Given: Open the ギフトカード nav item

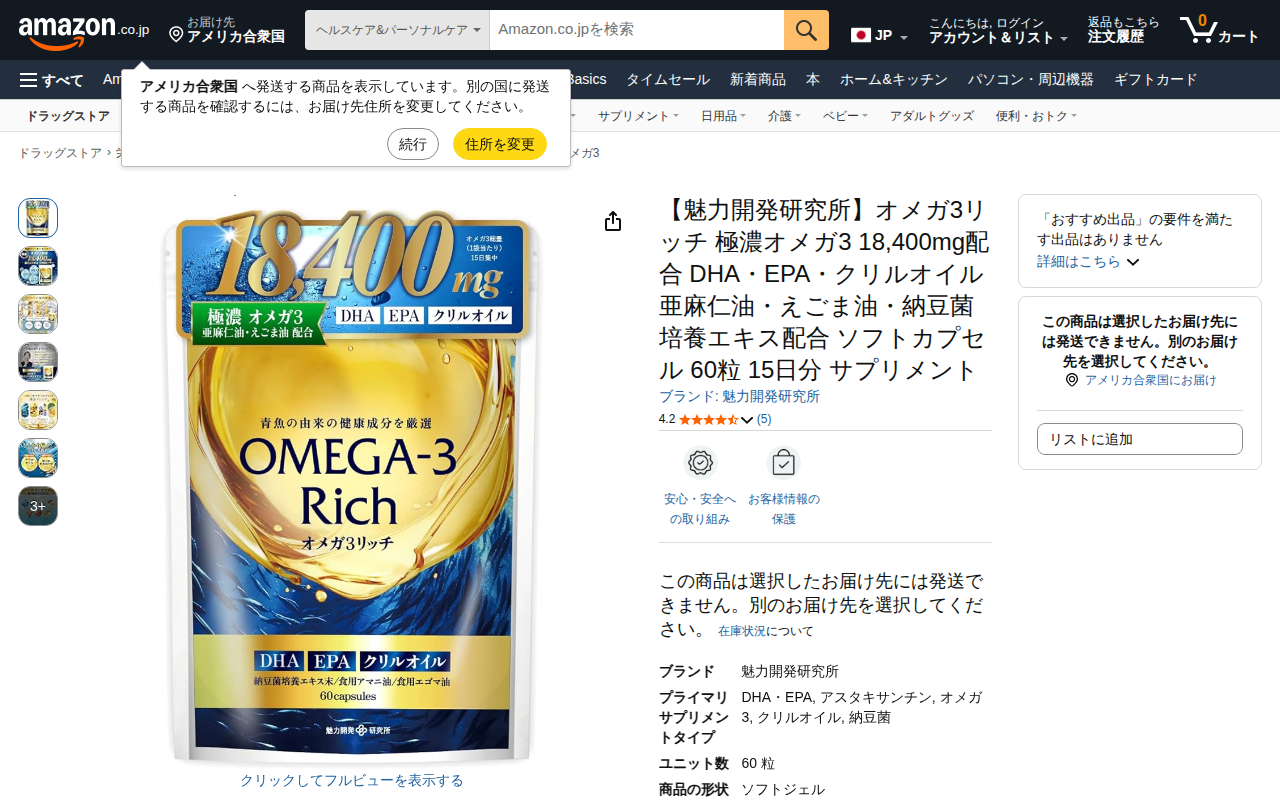Looking at the screenshot, I should (x=1156, y=80).
